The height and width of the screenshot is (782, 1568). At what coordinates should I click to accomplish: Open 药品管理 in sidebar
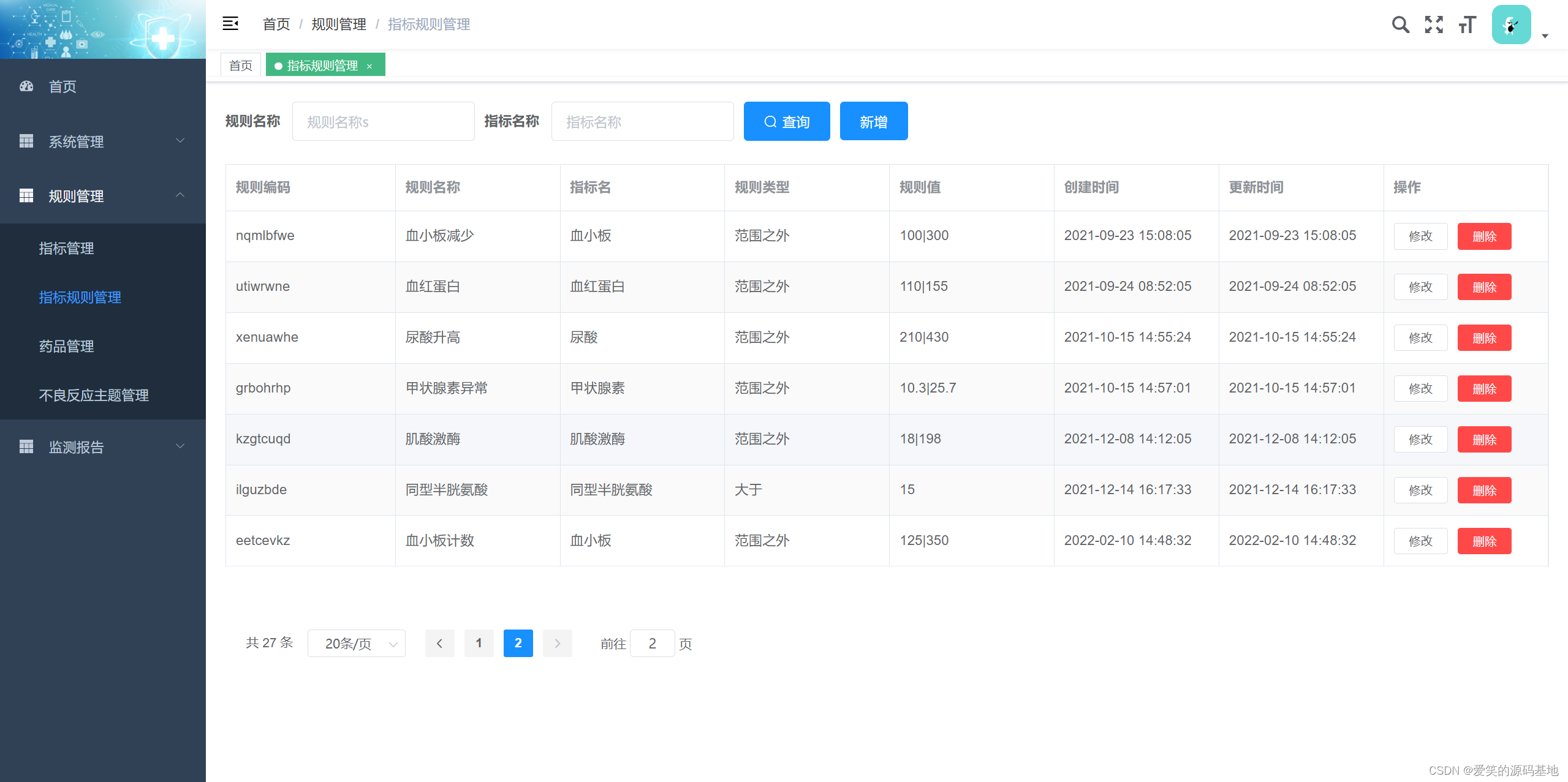67,346
